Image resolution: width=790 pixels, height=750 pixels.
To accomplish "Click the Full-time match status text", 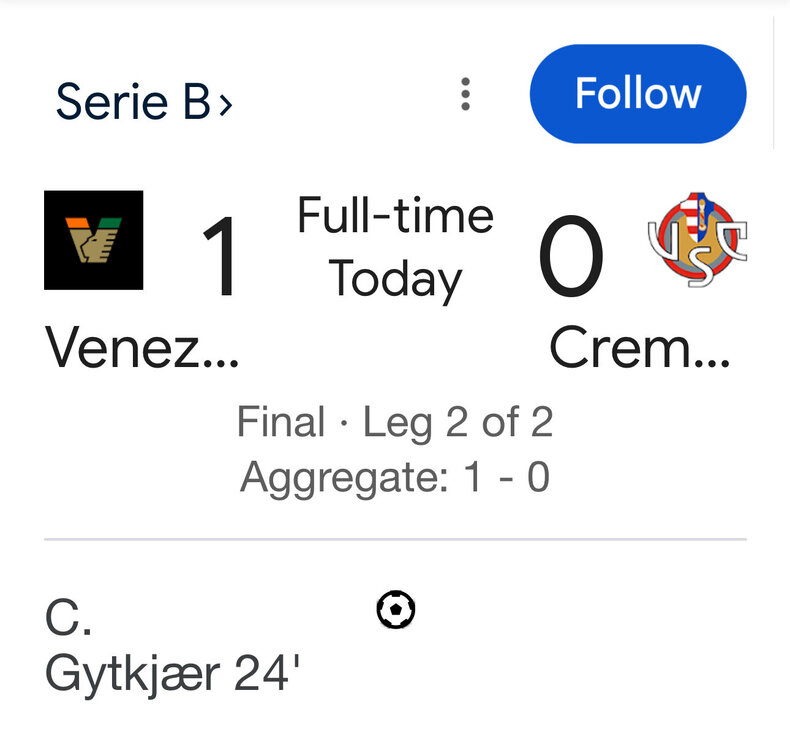I will tap(396, 216).
